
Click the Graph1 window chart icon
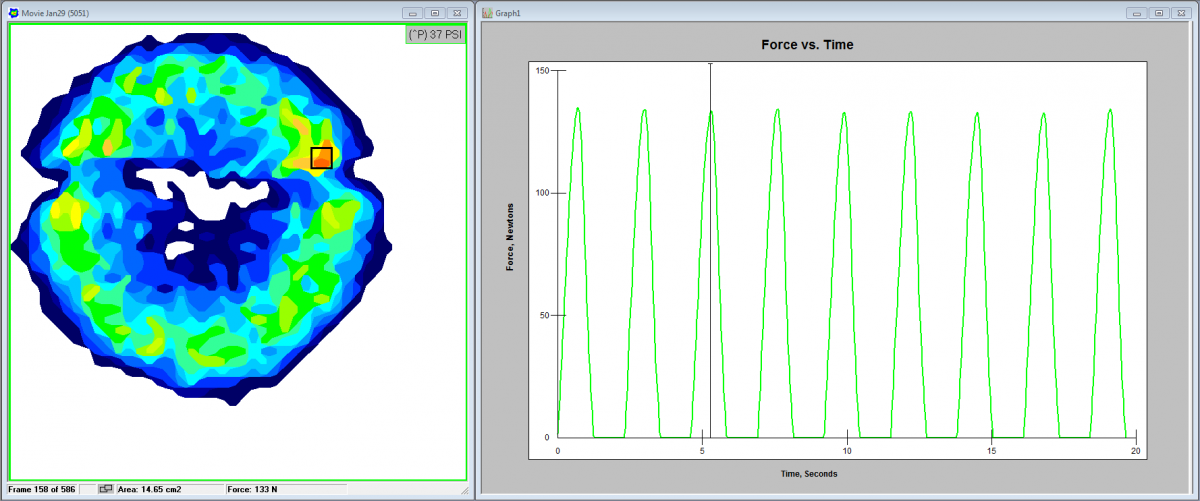487,13
